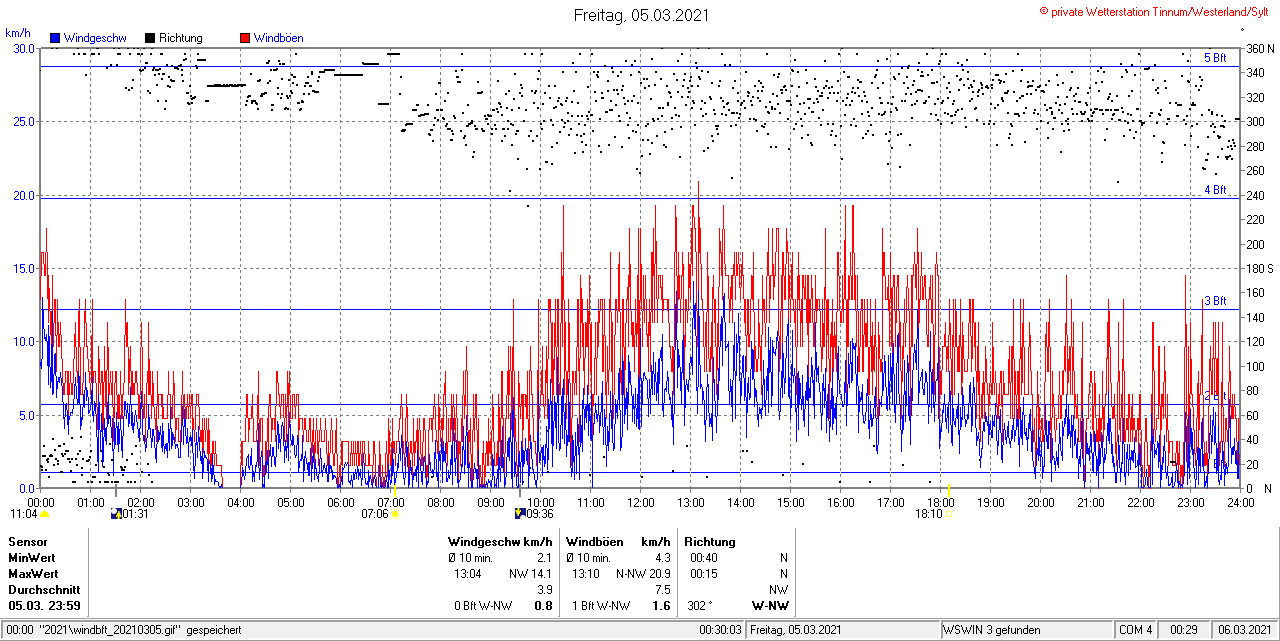
Task: Click the '05.03. 23:59' timestamp label
Action: (x=45, y=606)
